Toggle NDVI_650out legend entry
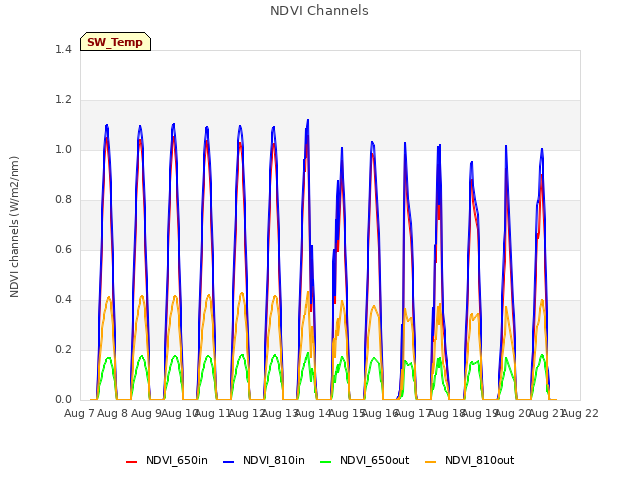640x480 pixels. pos(364,461)
